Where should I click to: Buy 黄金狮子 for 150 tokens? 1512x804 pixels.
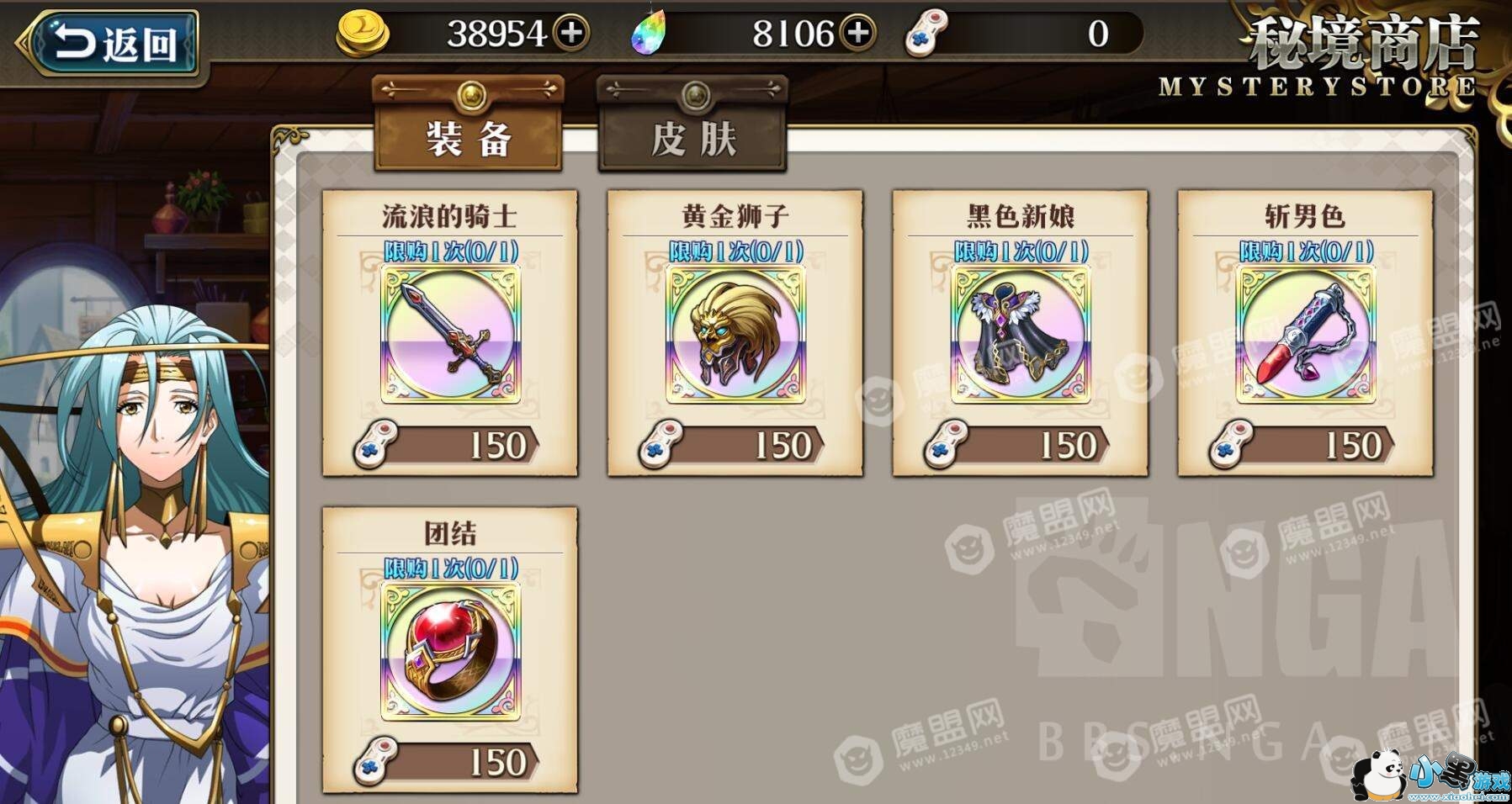(x=735, y=444)
